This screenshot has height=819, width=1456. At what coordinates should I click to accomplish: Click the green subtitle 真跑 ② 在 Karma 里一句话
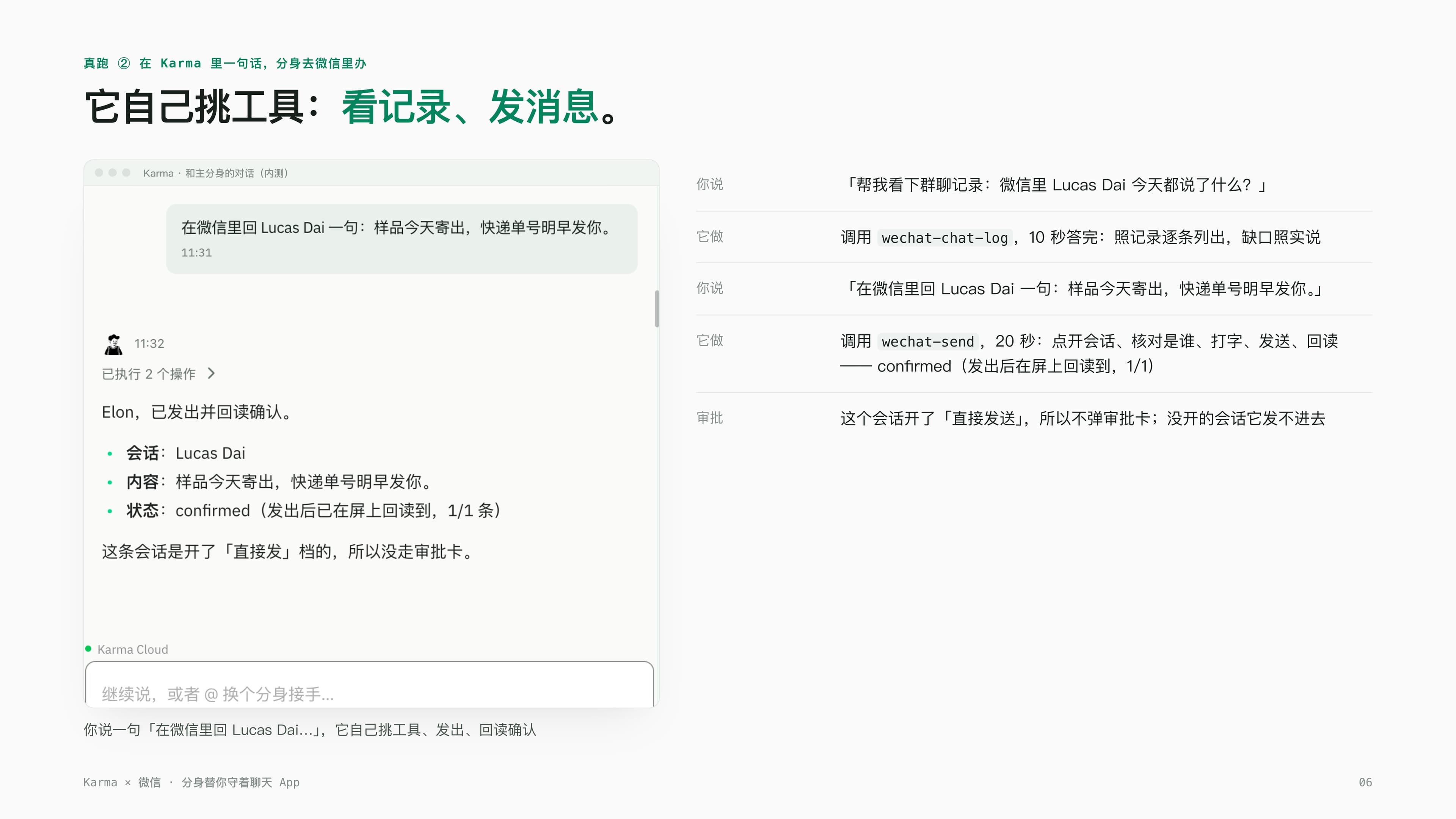click(x=225, y=63)
